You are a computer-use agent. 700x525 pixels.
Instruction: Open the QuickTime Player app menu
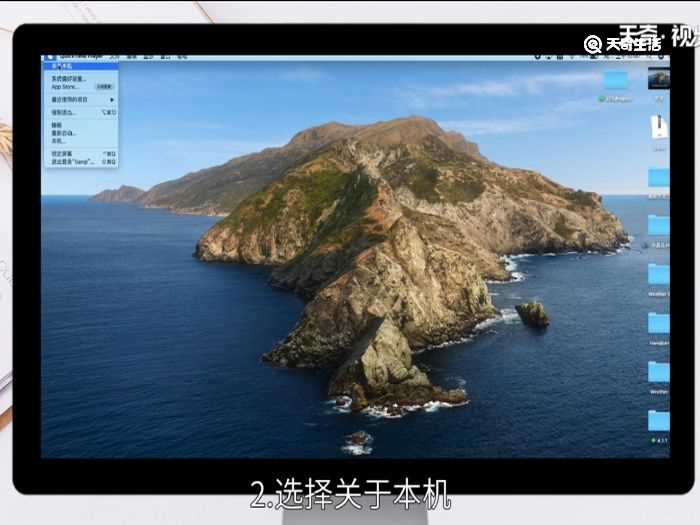82,57
